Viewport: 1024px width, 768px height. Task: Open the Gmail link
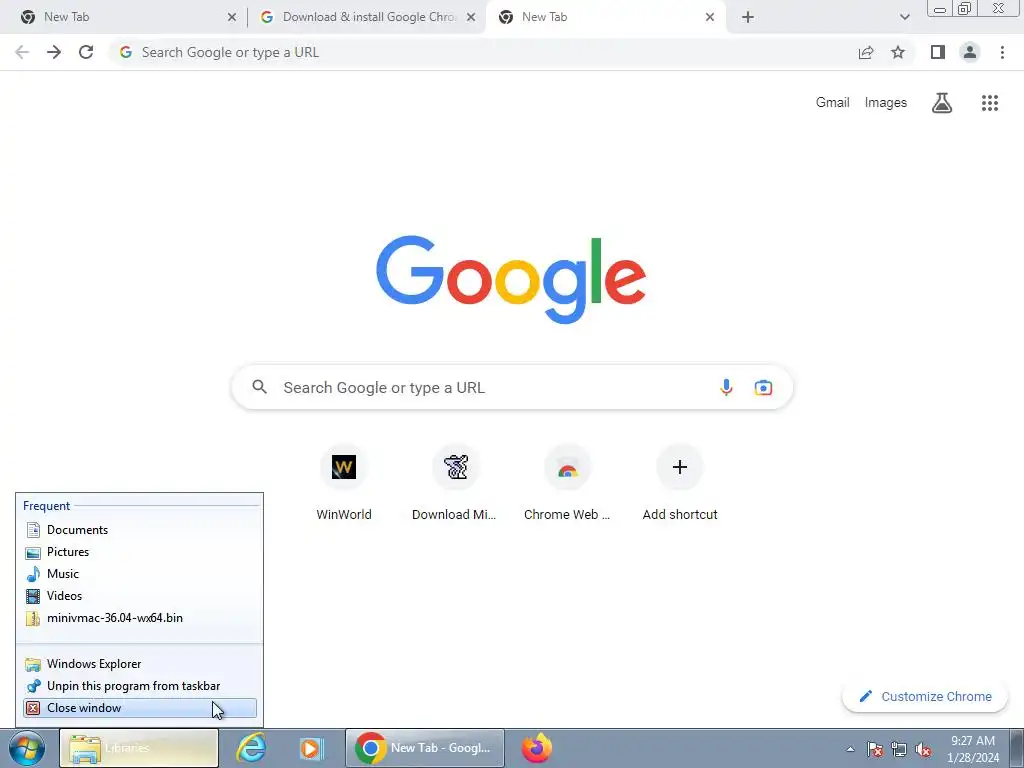[833, 103]
